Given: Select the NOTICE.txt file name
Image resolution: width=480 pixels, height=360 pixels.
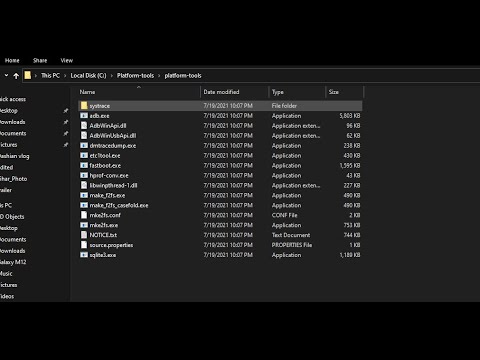Looking at the screenshot, I should pos(103,235).
